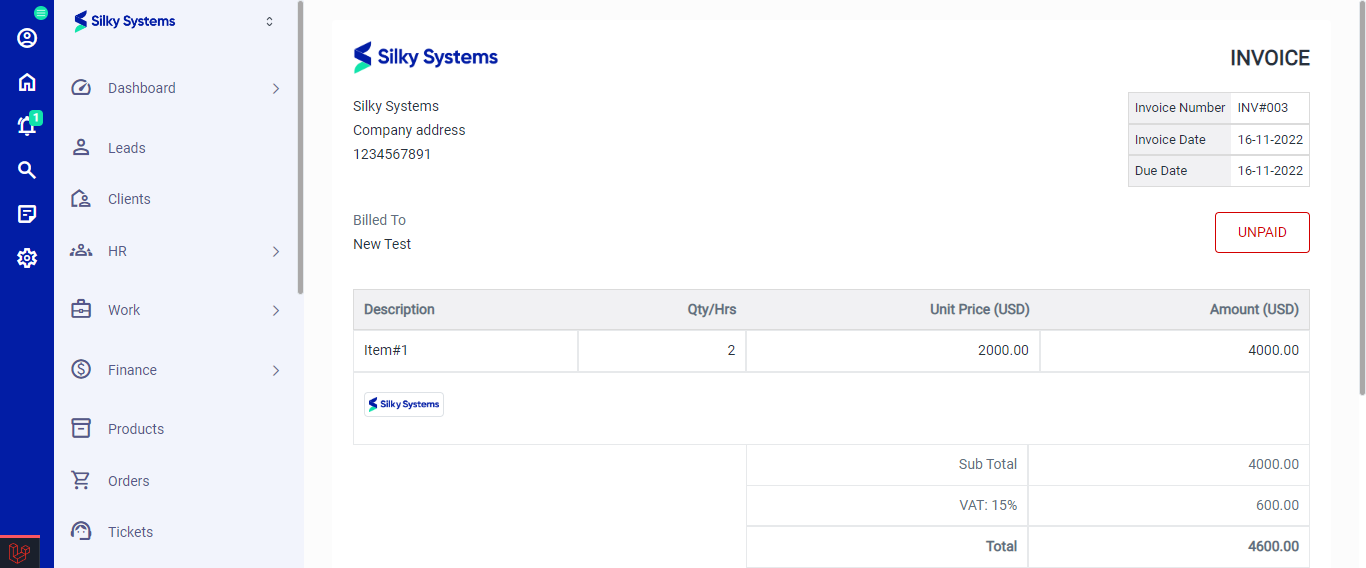
Task: Click the INVOICE heading
Action: coord(1270,58)
